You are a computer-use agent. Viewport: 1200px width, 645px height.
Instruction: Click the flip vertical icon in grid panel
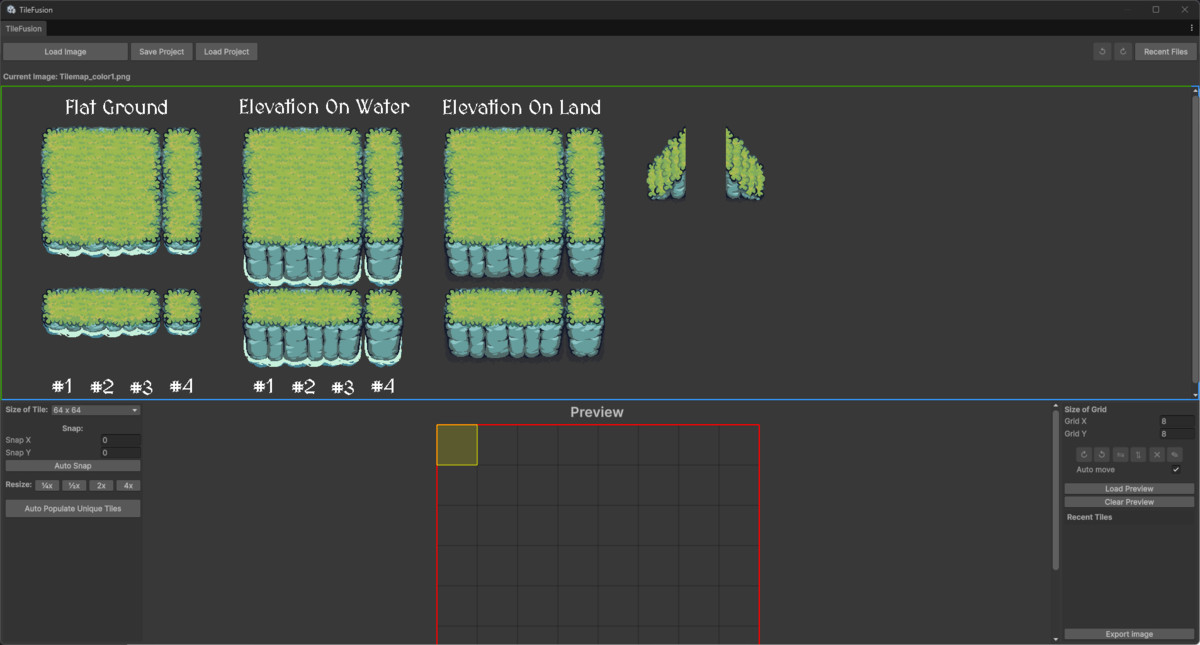point(1138,454)
